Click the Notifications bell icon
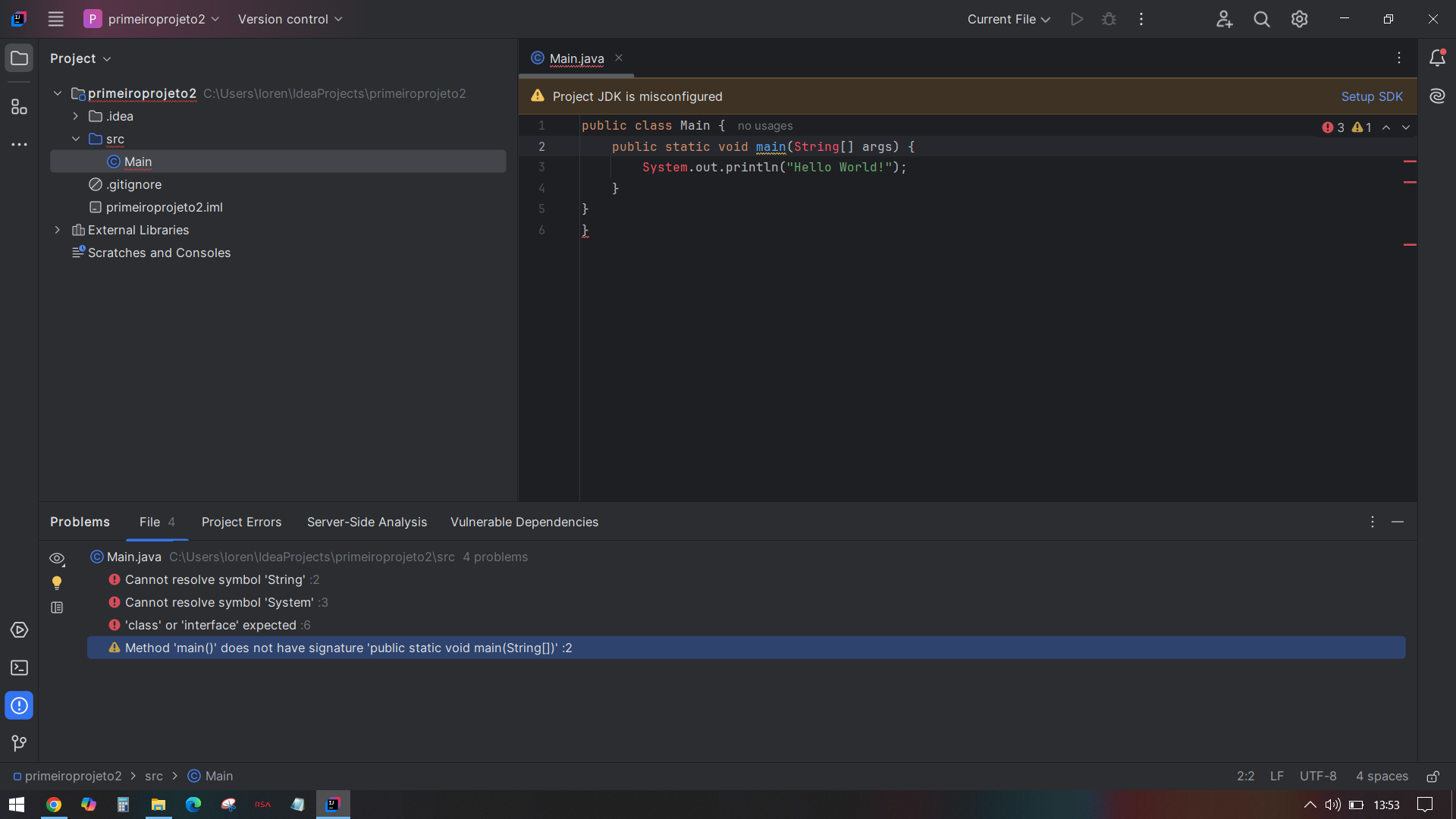This screenshot has width=1456, height=819. tap(1437, 58)
